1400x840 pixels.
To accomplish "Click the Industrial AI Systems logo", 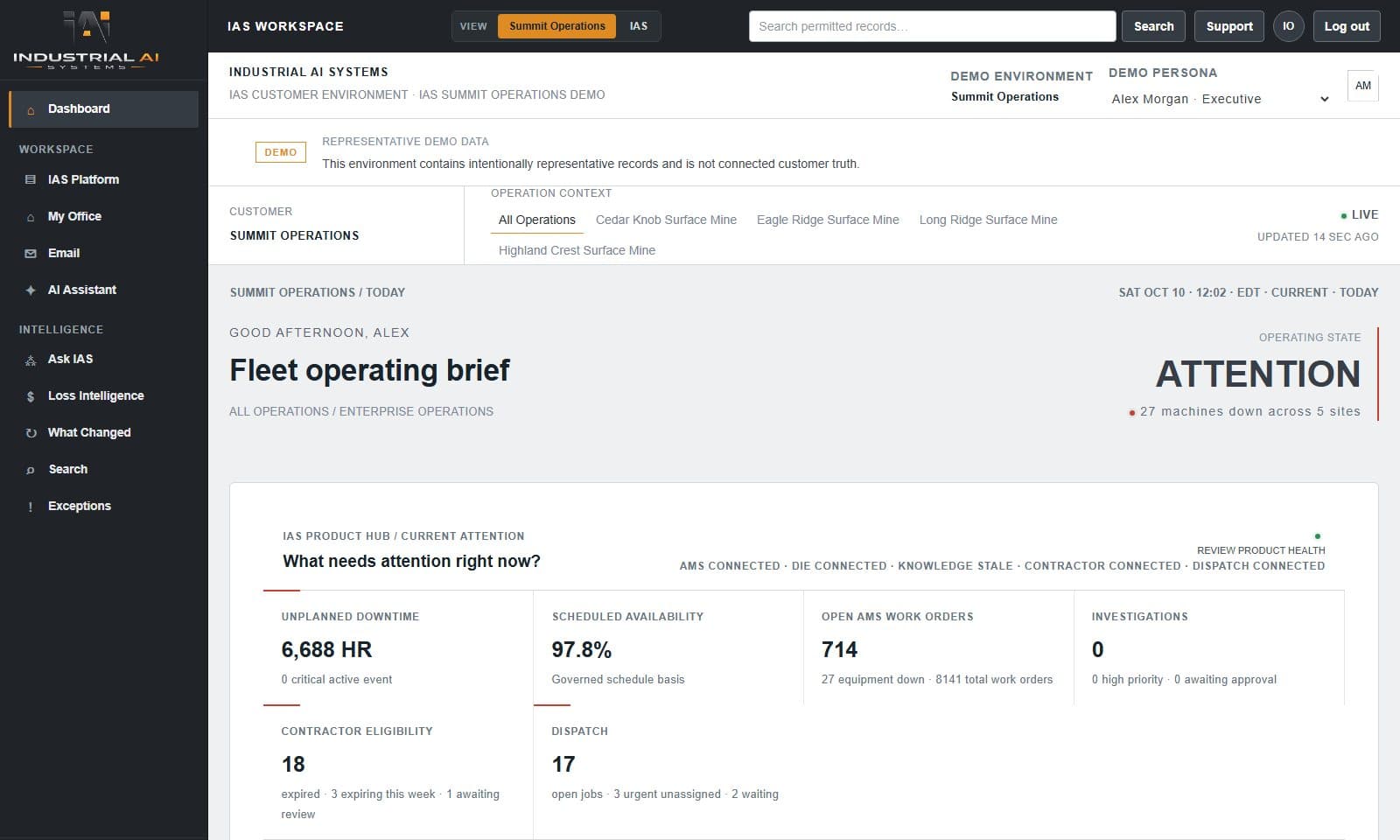I will pos(87,39).
